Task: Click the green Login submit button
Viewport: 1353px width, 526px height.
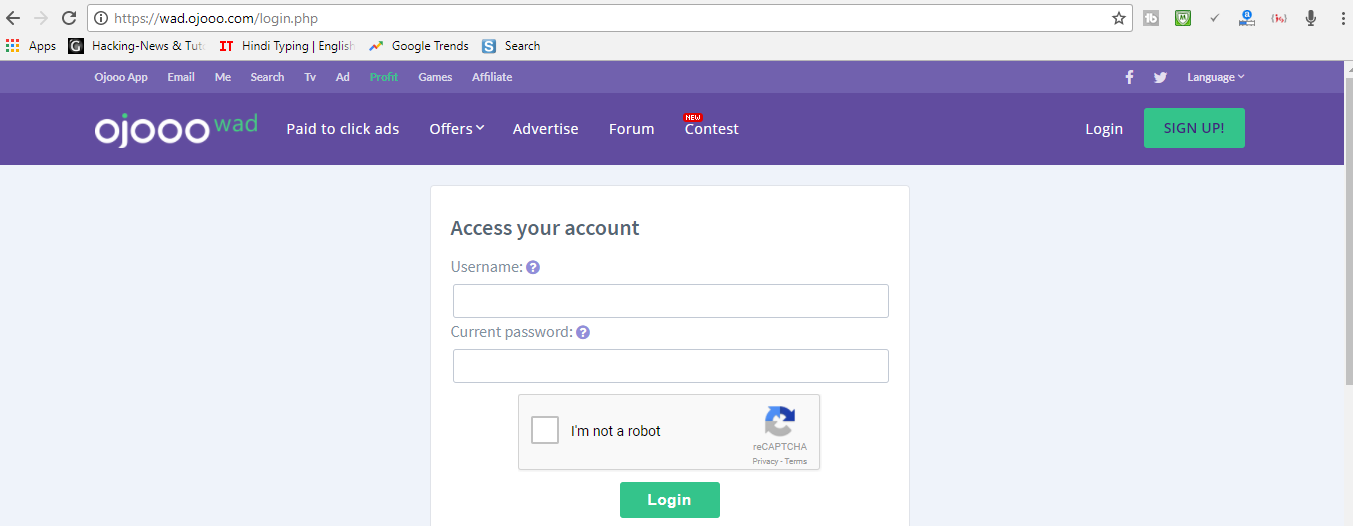Action: click(x=670, y=500)
